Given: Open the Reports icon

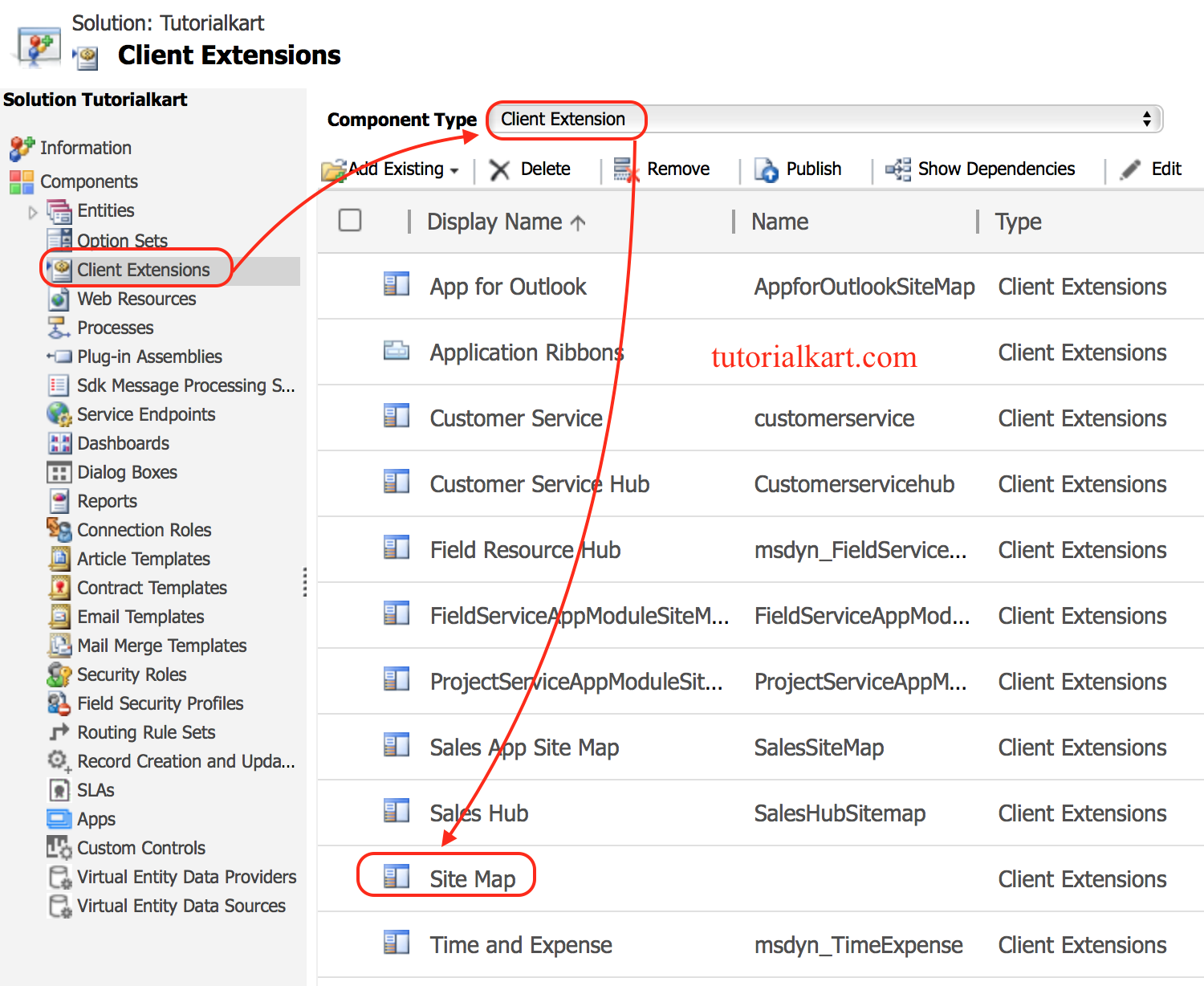Looking at the screenshot, I should (x=59, y=501).
